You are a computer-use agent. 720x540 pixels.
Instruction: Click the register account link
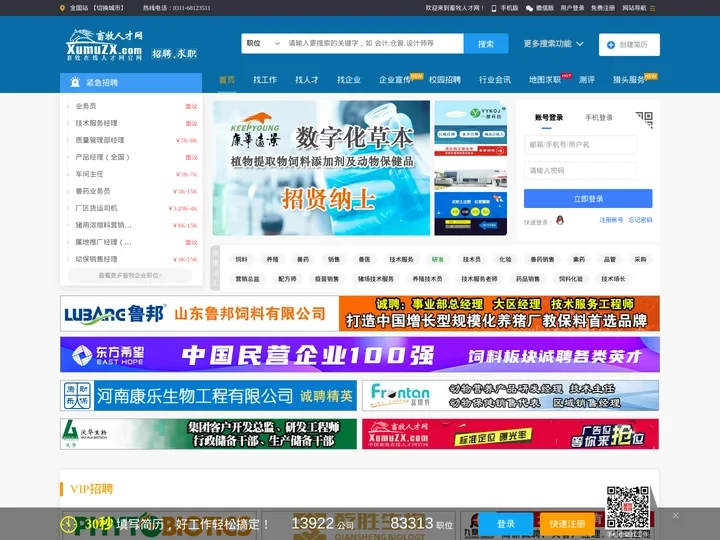(x=611, y=220)
